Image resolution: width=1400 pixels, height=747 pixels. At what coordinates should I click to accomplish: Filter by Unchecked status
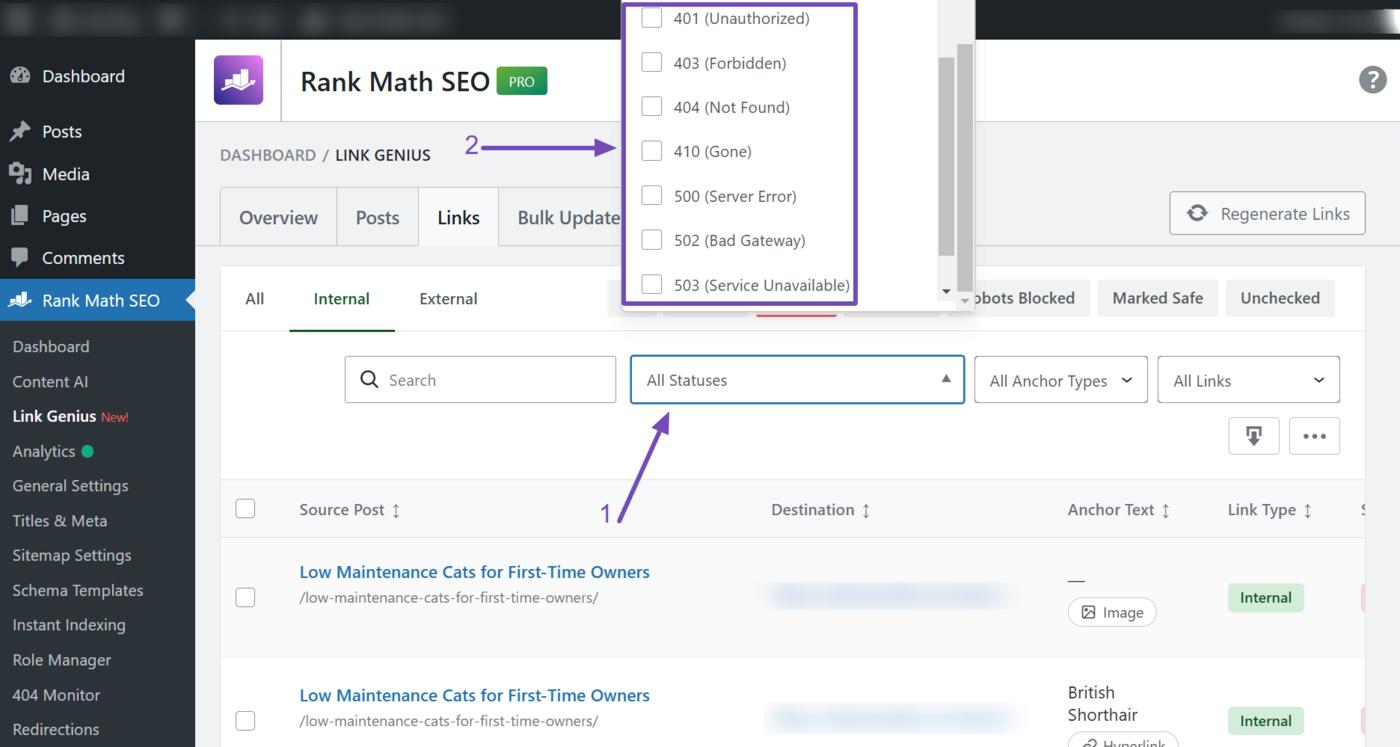pyautogui.click(x=1280, y=298)
